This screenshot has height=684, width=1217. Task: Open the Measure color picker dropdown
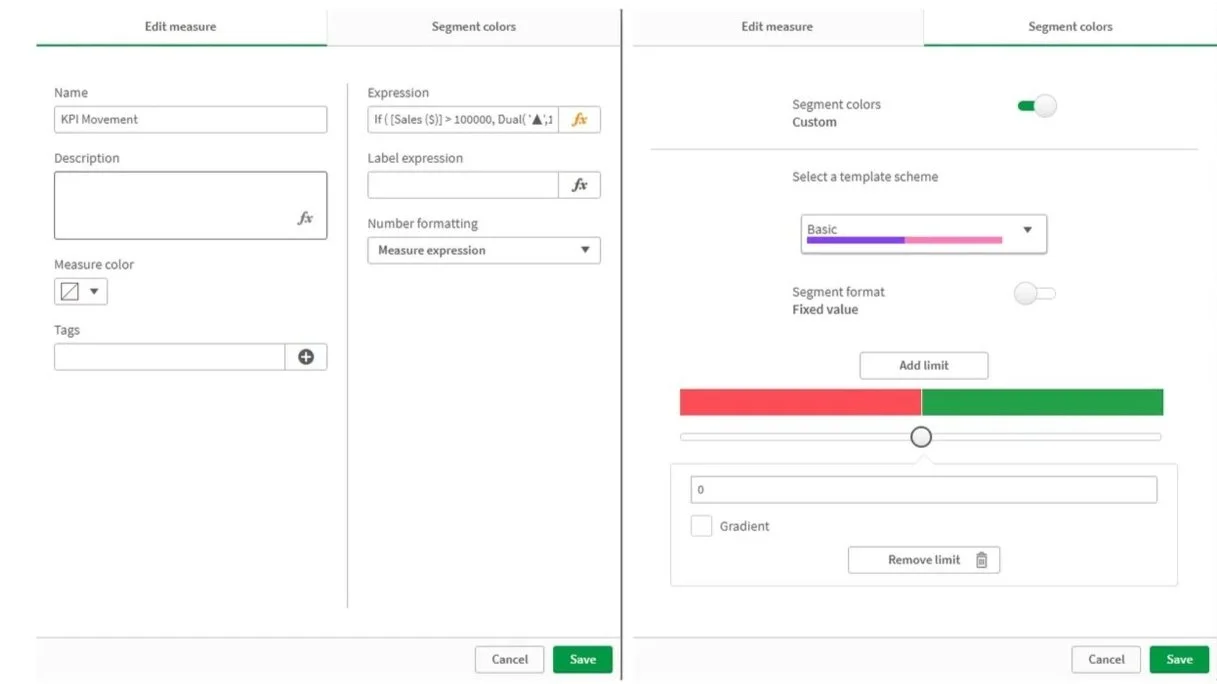tap(81, 292)
